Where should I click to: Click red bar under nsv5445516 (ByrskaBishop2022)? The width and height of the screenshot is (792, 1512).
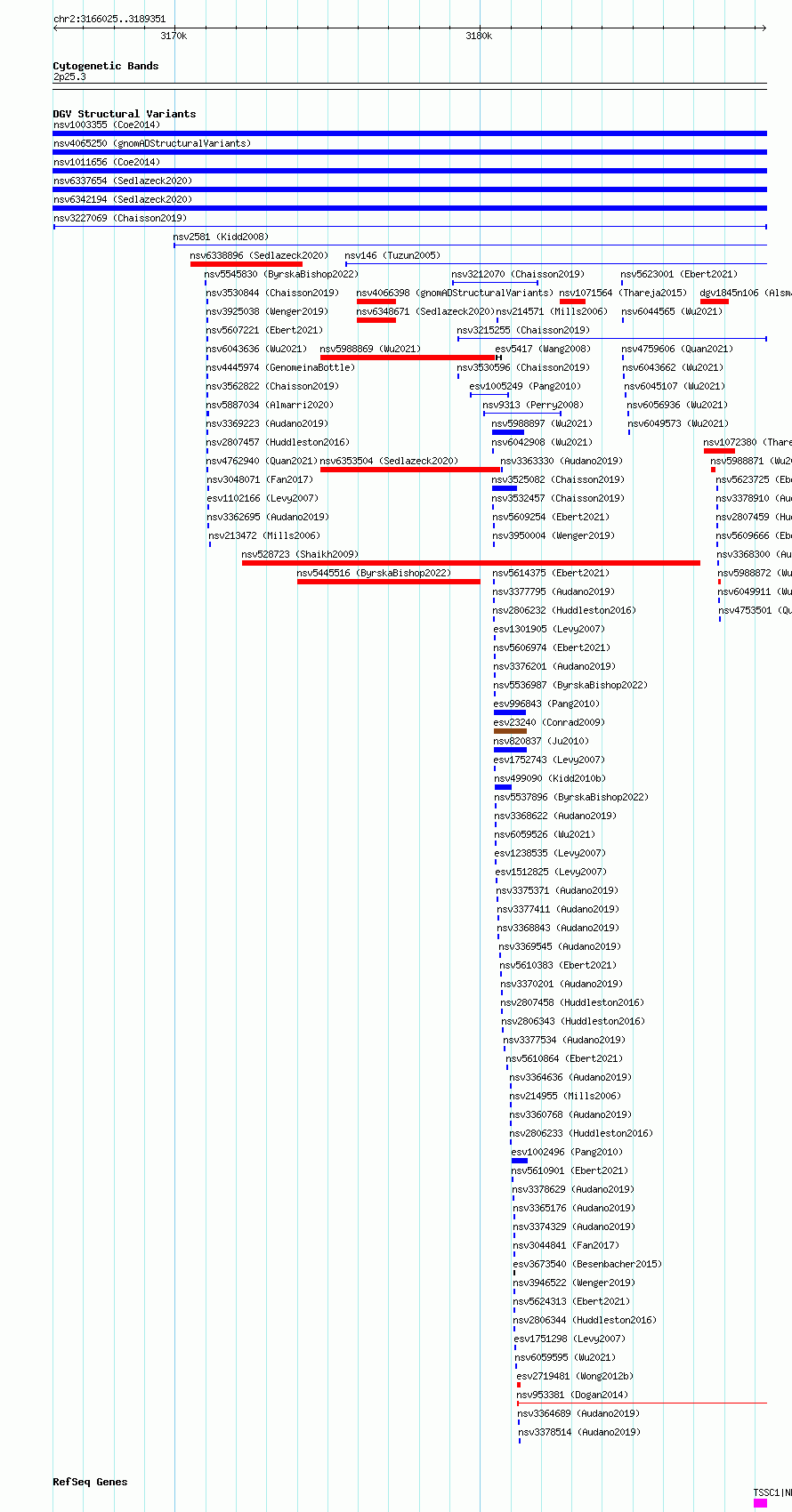389,582
